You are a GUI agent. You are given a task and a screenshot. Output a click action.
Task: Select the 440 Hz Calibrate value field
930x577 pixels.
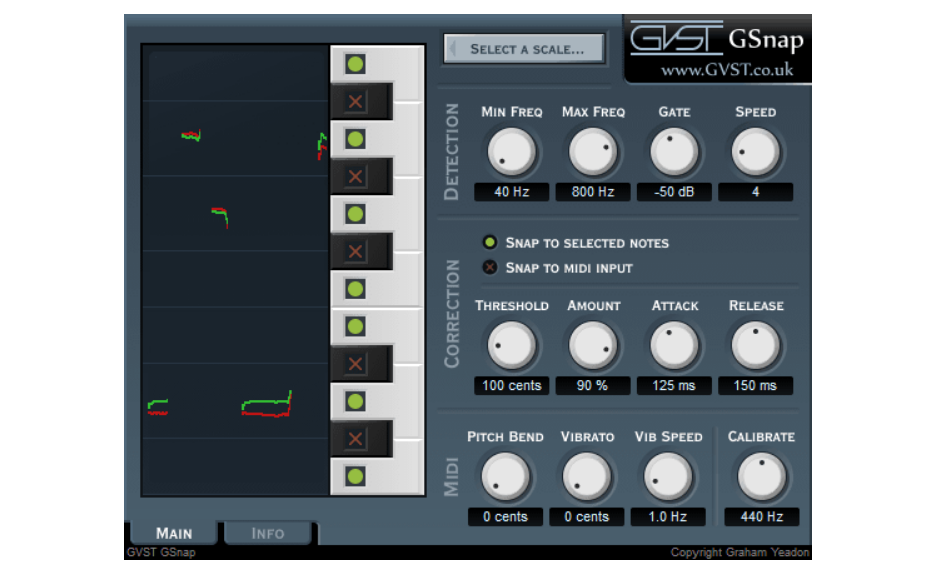click(762, 517)
